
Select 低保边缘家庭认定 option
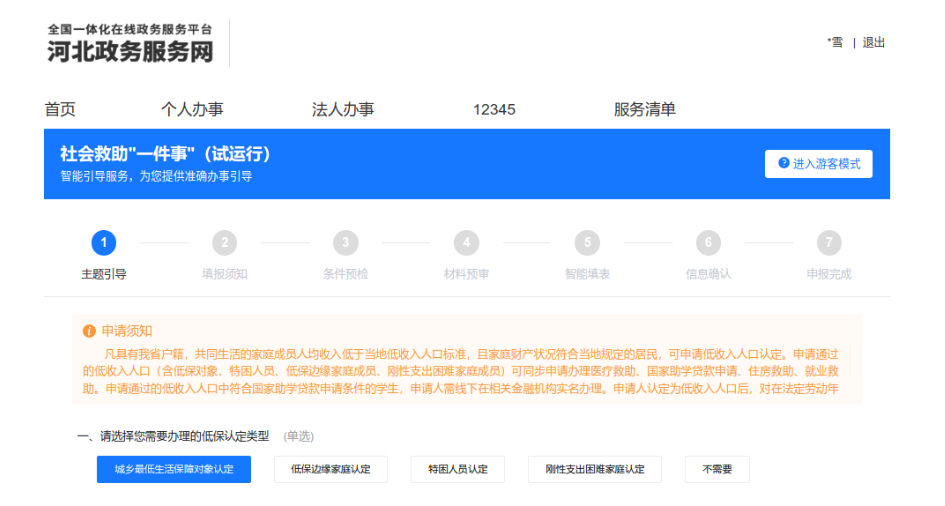[x=331, y=469]
